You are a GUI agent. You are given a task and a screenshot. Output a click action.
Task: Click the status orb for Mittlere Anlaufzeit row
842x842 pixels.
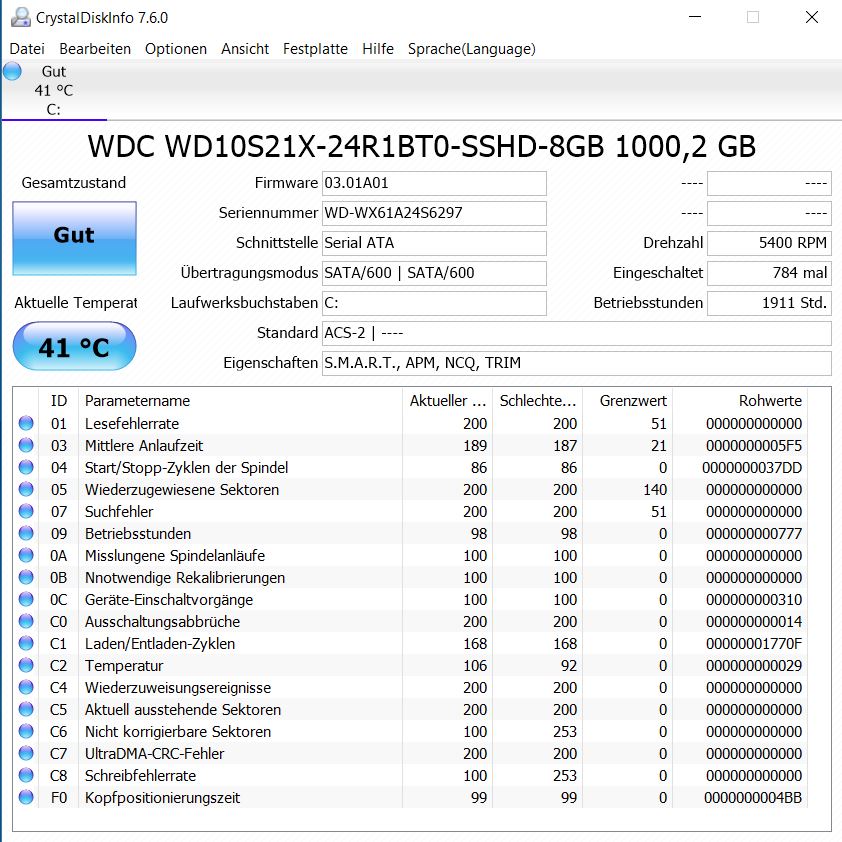(26, 445)
